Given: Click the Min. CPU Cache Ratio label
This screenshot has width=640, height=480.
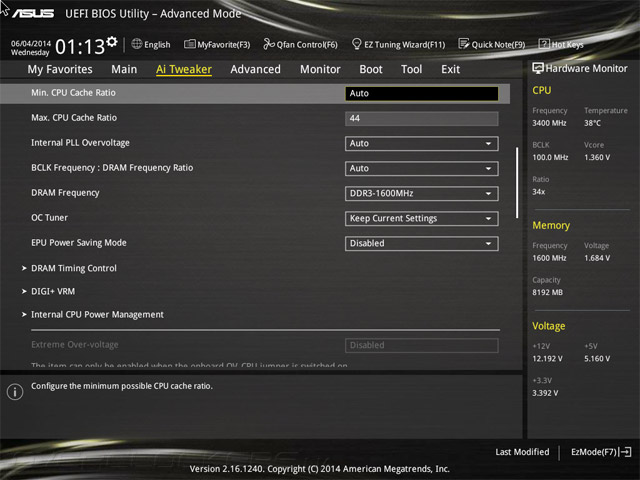Looking at the screenshot, I should [73, 93].
